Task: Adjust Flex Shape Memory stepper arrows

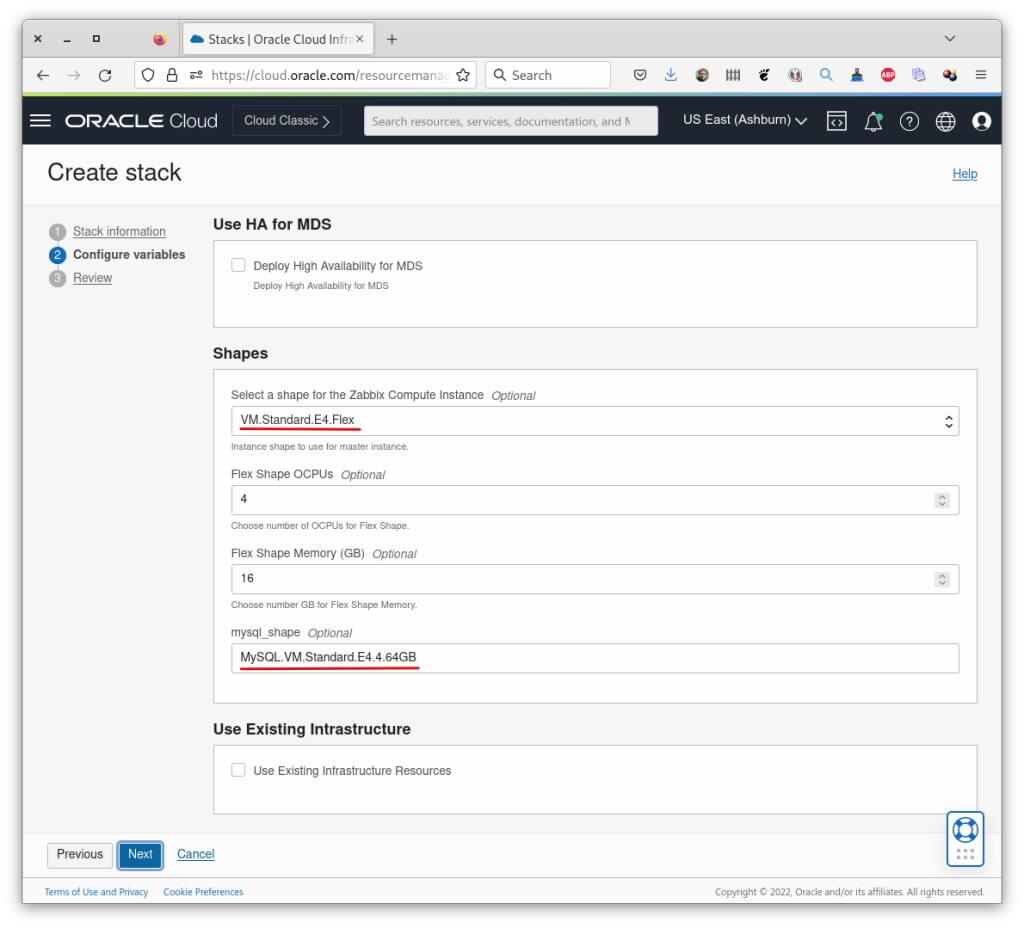Action: click(941, 579)
